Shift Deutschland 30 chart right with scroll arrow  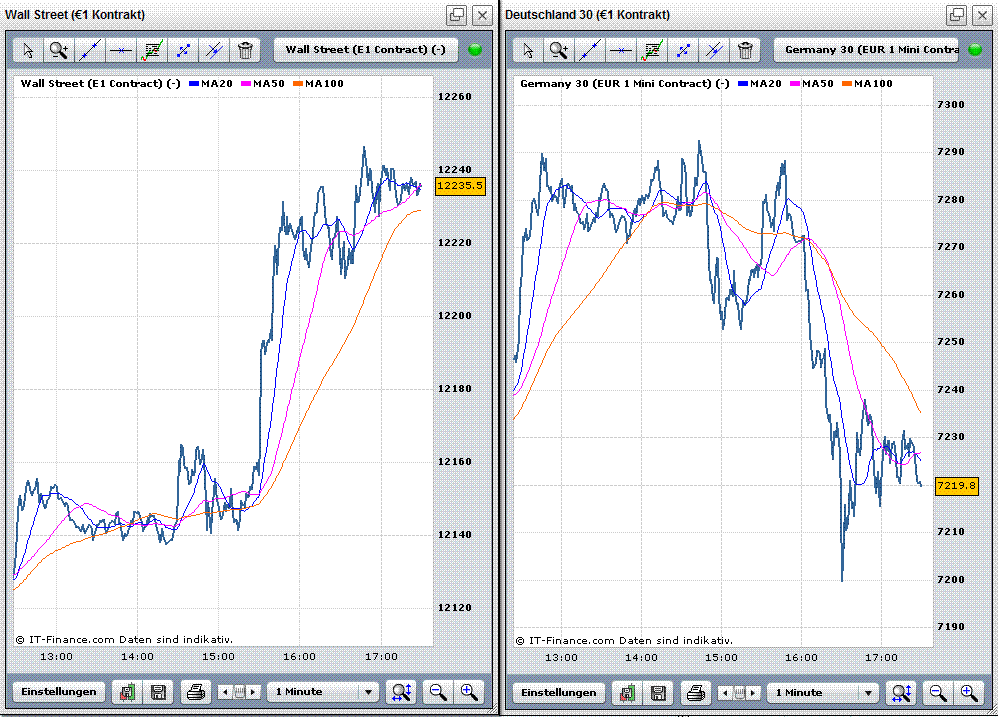coord(753,692)
